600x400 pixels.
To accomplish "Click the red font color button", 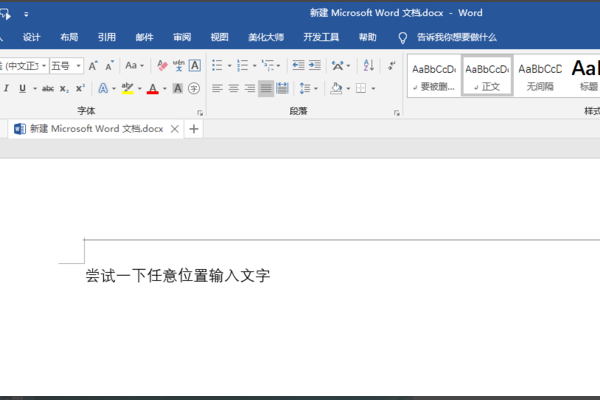I will point(152,89).
